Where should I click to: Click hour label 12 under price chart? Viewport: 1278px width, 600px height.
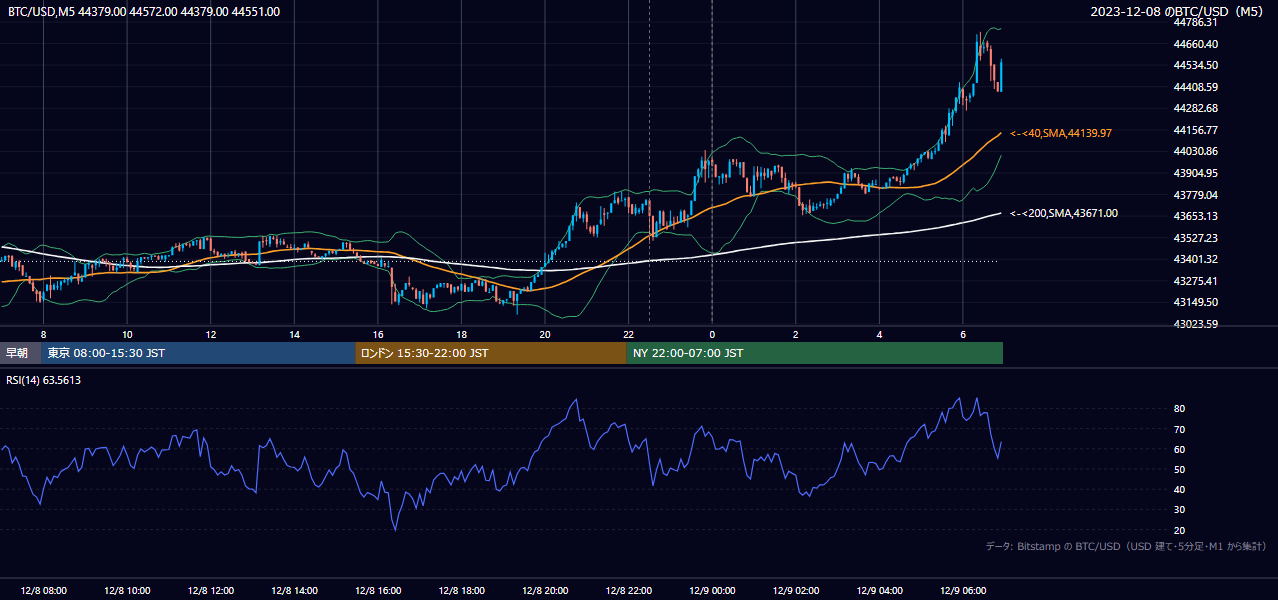tap(210, 334)
